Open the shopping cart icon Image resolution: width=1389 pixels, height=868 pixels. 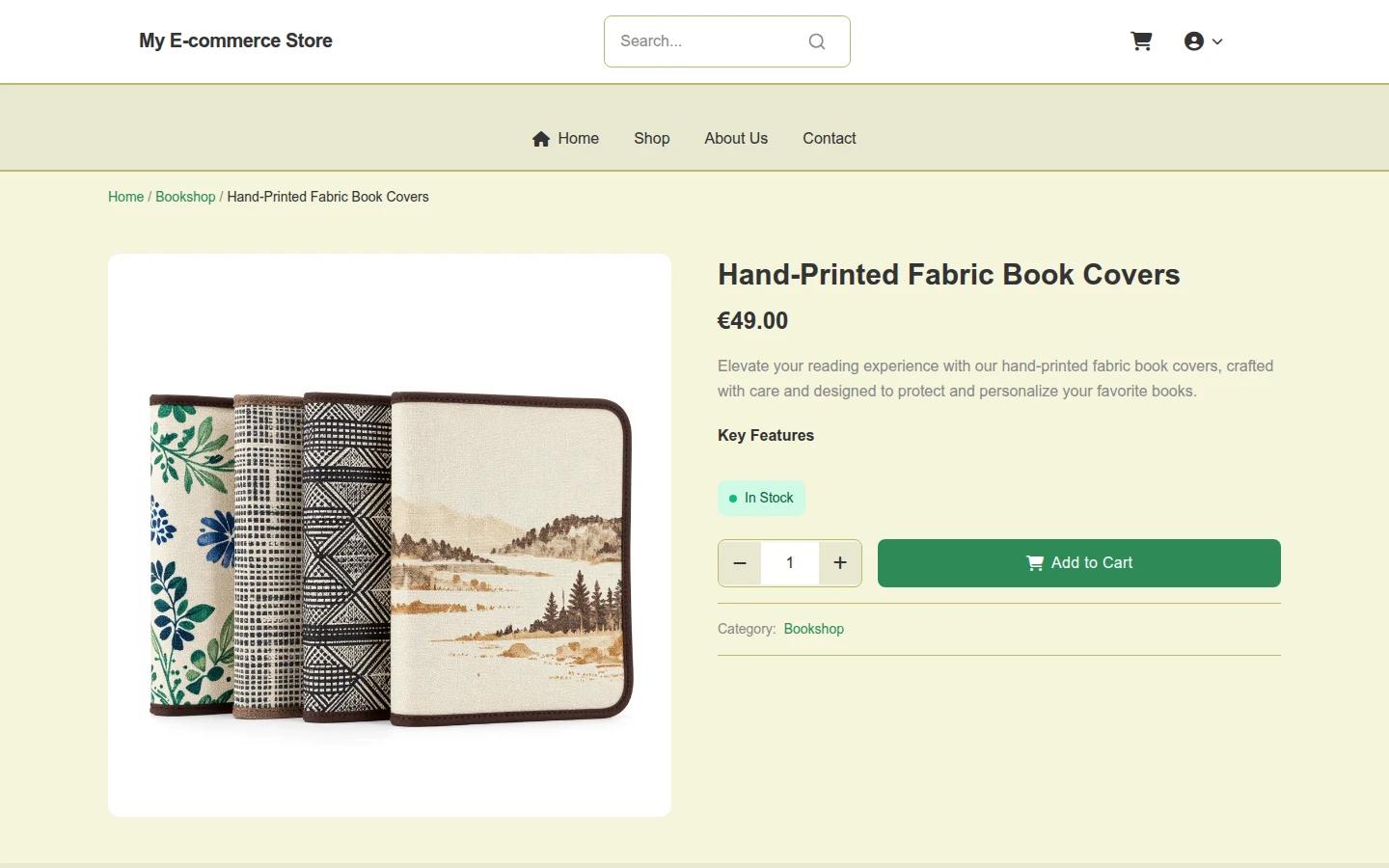1141,41
